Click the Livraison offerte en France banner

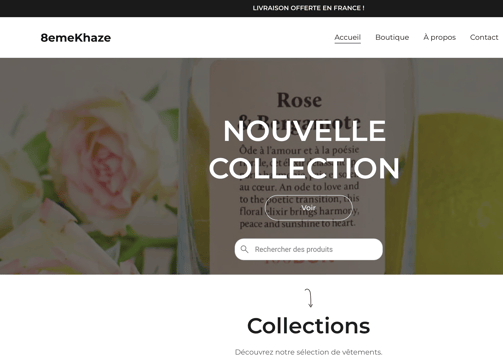[x=308, y=8]
